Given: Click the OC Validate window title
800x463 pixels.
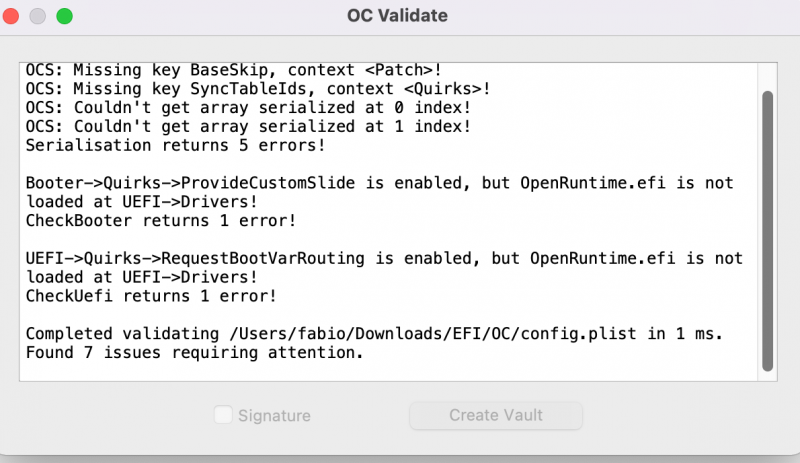Looking at the screenshot, I should click(397, 16).
